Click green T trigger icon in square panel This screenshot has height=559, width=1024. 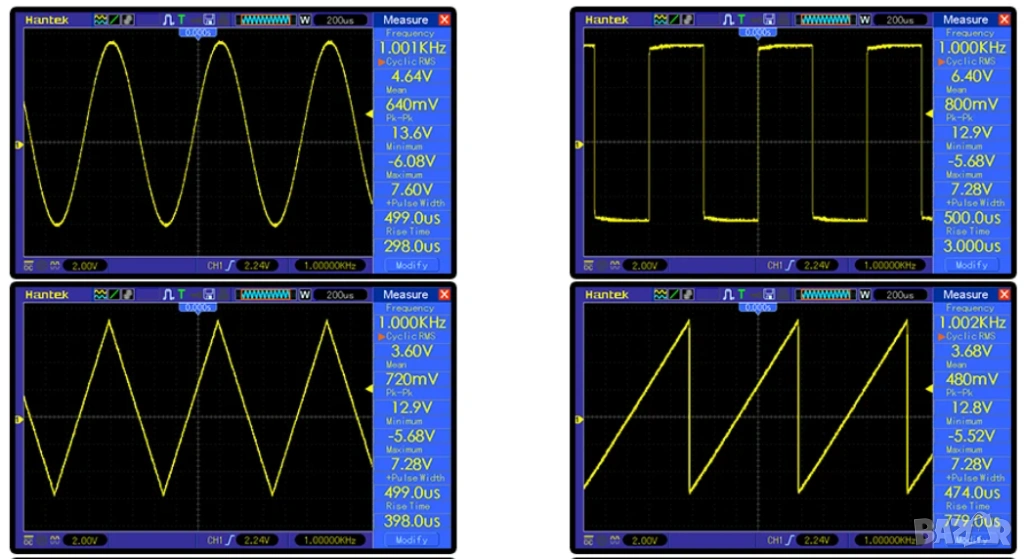pos(741,20)
